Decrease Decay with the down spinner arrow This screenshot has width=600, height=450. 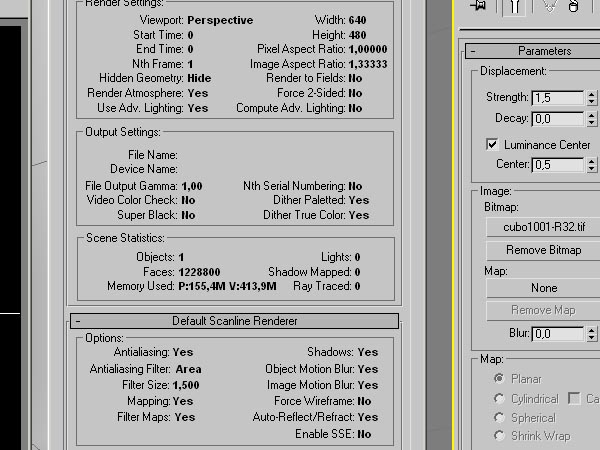592,123
